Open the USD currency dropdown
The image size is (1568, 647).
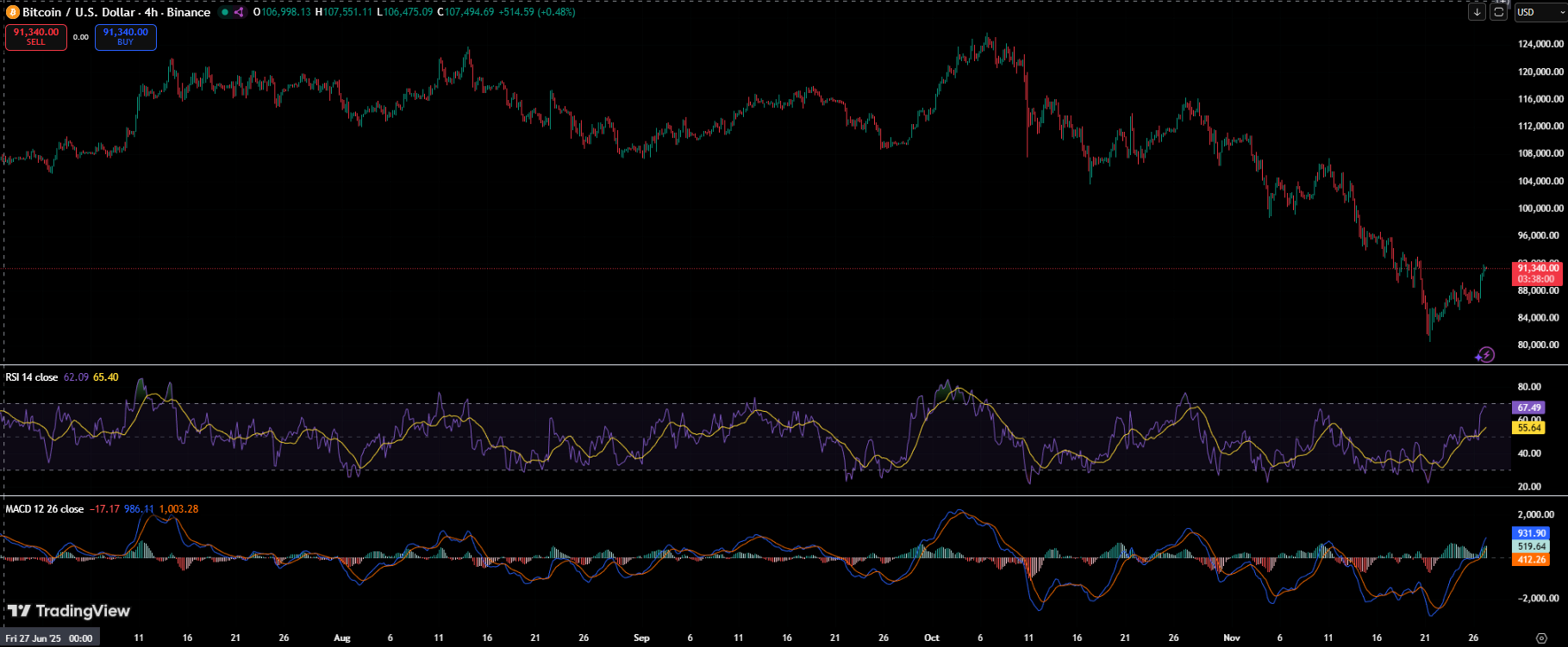(x=1540, y=12)
